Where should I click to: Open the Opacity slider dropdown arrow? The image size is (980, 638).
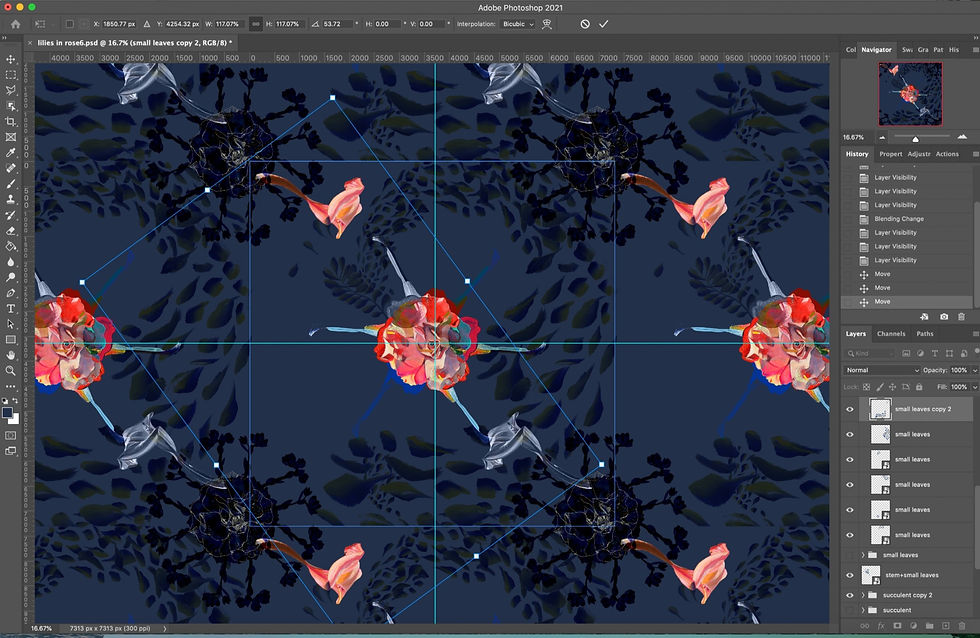coord(974,370)
